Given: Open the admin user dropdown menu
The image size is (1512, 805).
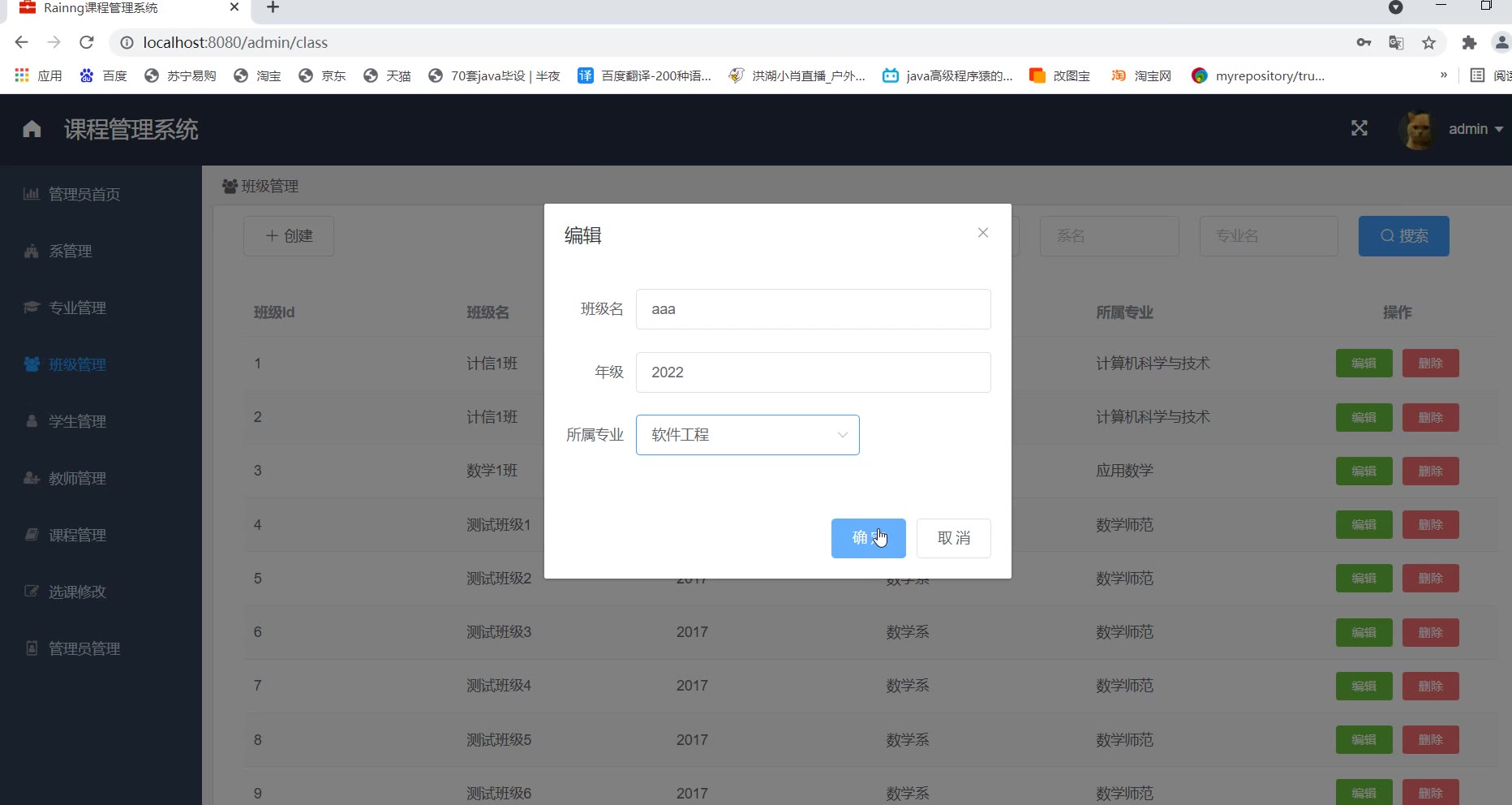Looking at the screenshot, I should point(1475,129).
